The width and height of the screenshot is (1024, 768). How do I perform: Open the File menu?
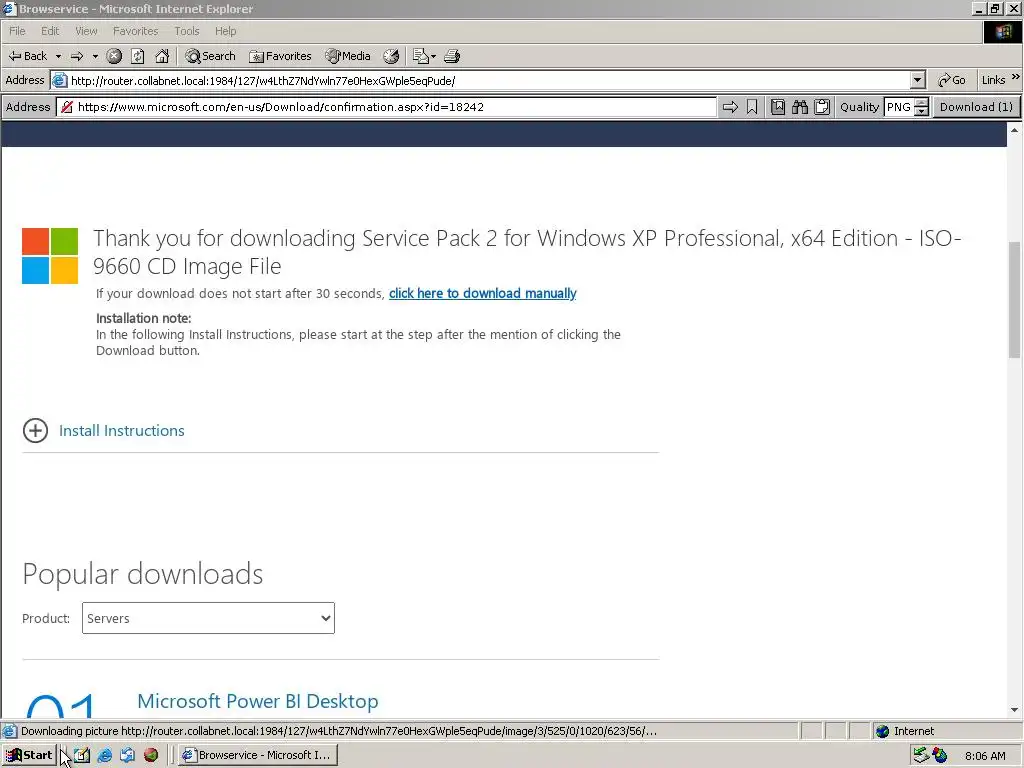pos(17,31)
